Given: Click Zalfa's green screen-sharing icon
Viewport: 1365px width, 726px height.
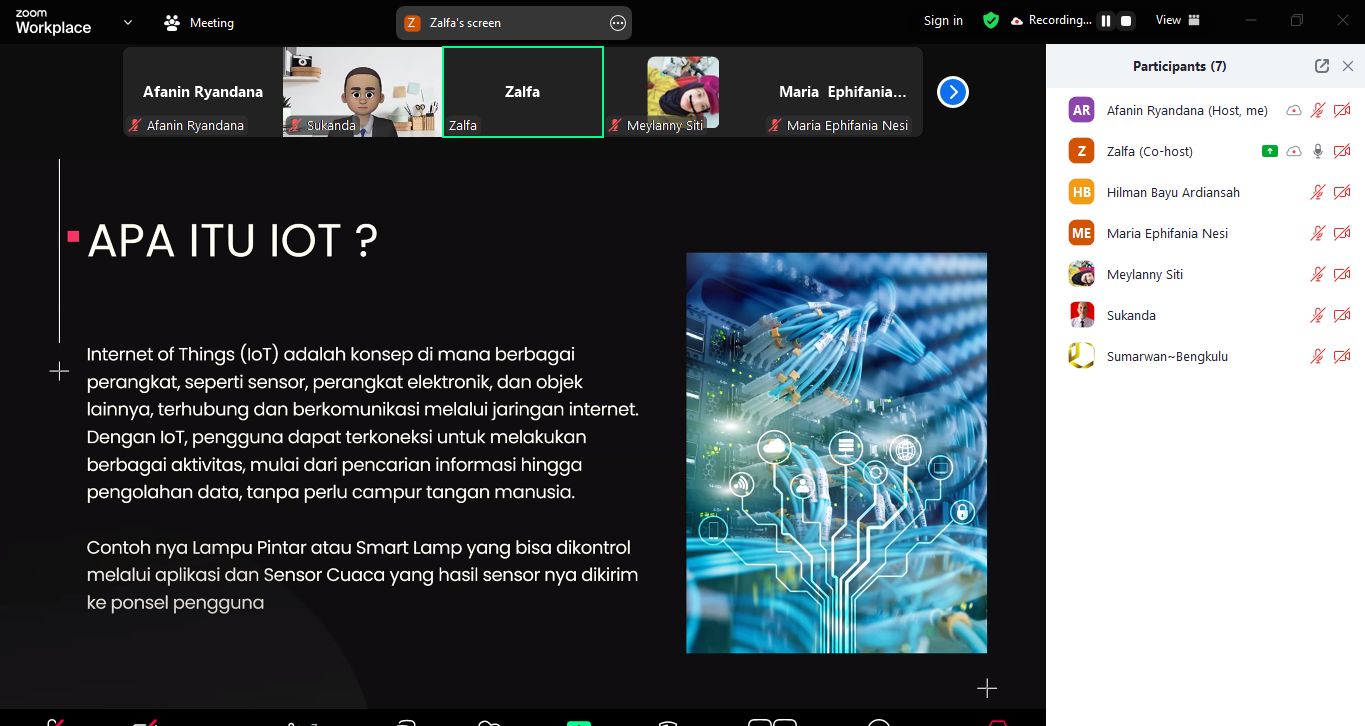Looking at the screenshot, I should tap(1270, 151).
